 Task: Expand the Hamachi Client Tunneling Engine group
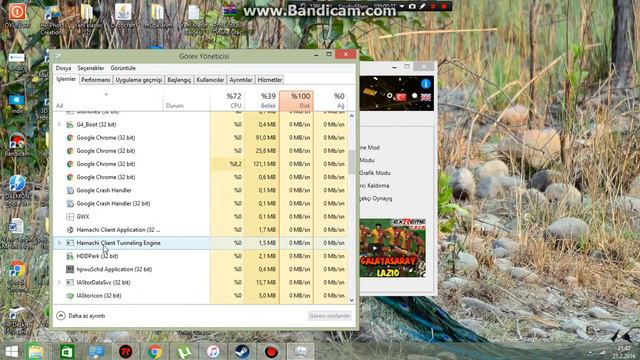click(x=60, y=243)
